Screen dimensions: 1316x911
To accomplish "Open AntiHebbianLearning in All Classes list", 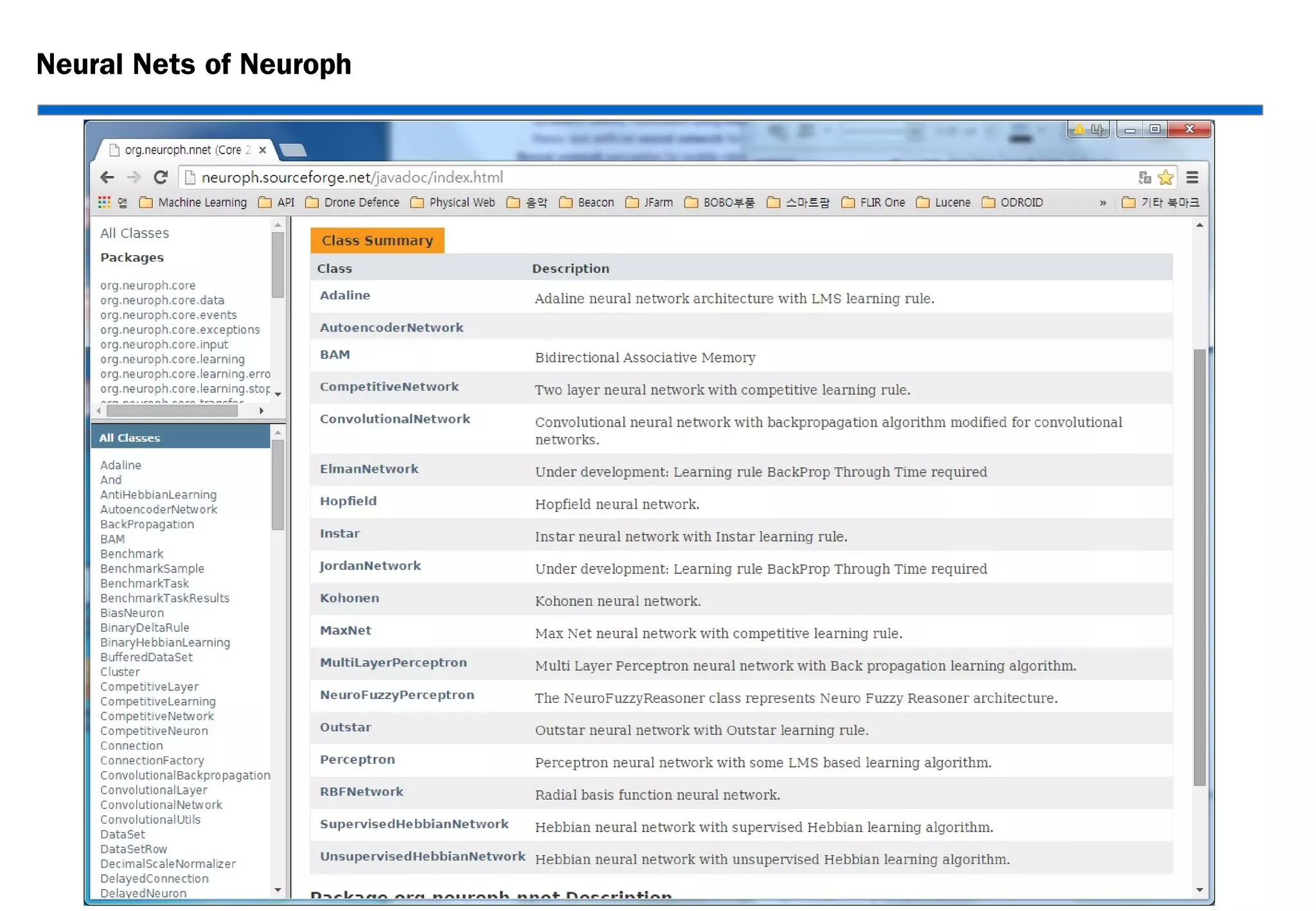I will click(158, 495).
